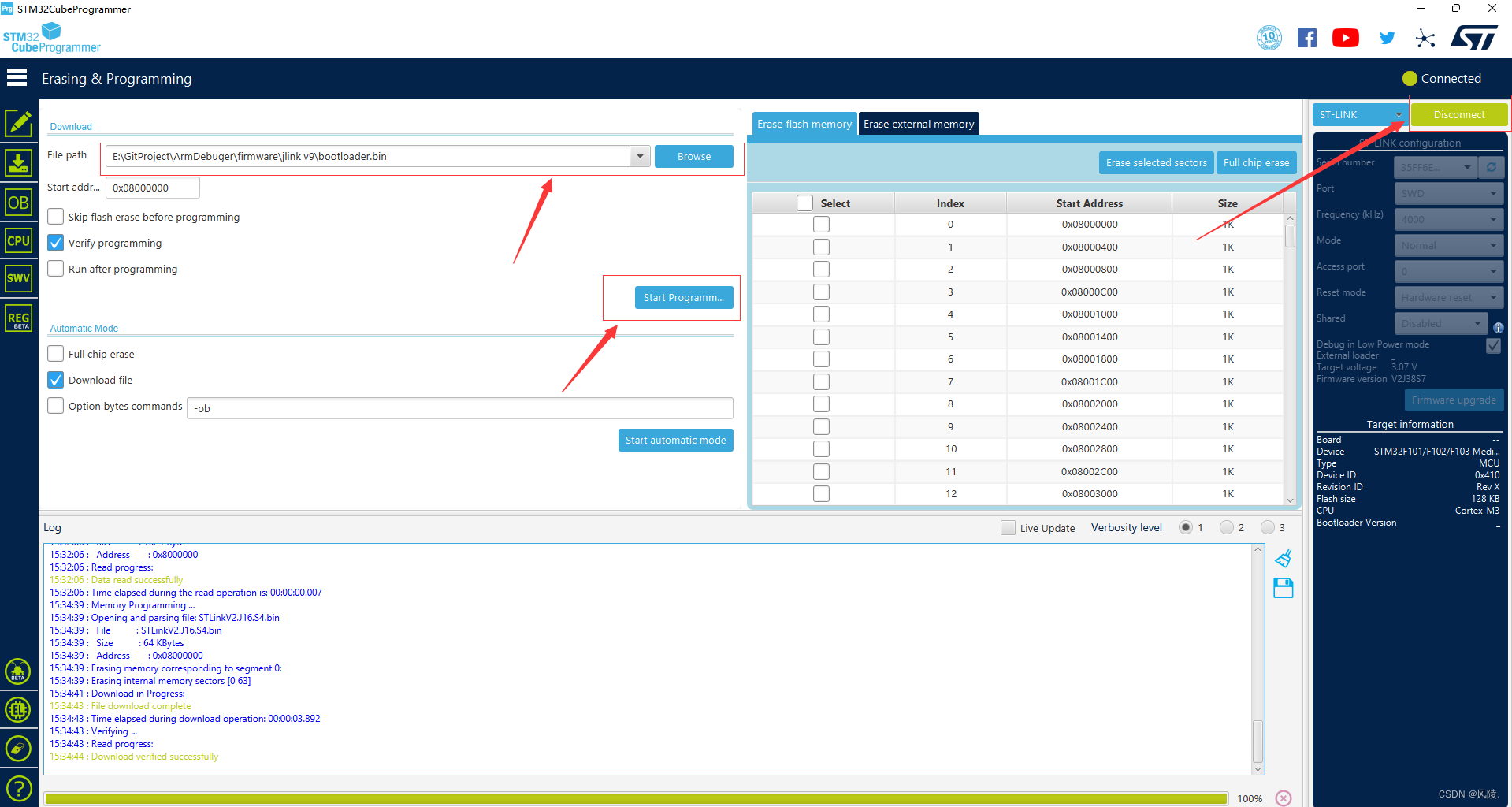The height and width of the screenshot is (807, 1512).
Task: Show Shared mode info icon
Action: [x=1498, y=328]
